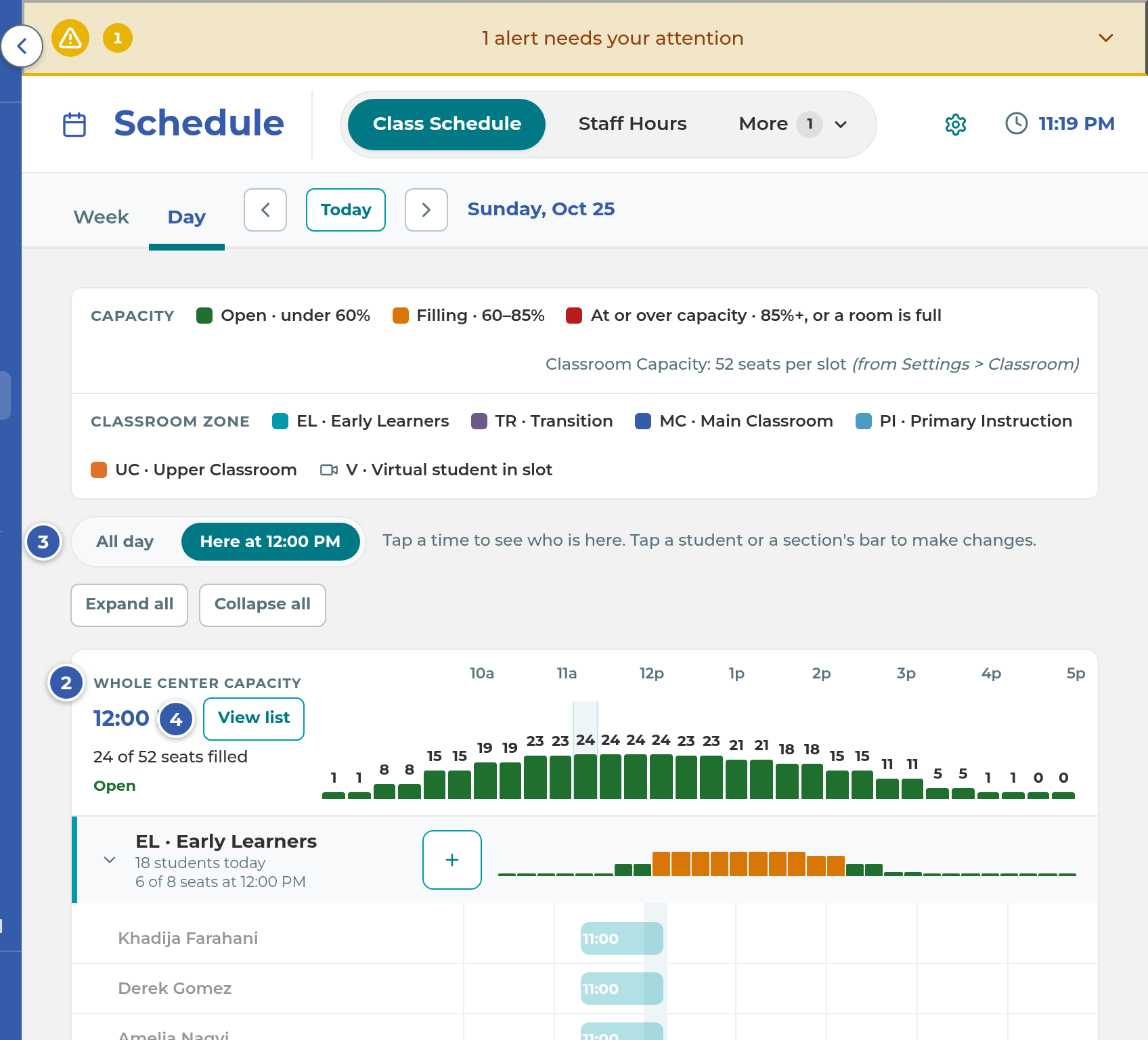Screen dimensions: 1148x1040
Task: Click the student name Khadija Farahani
Action: 188,938
